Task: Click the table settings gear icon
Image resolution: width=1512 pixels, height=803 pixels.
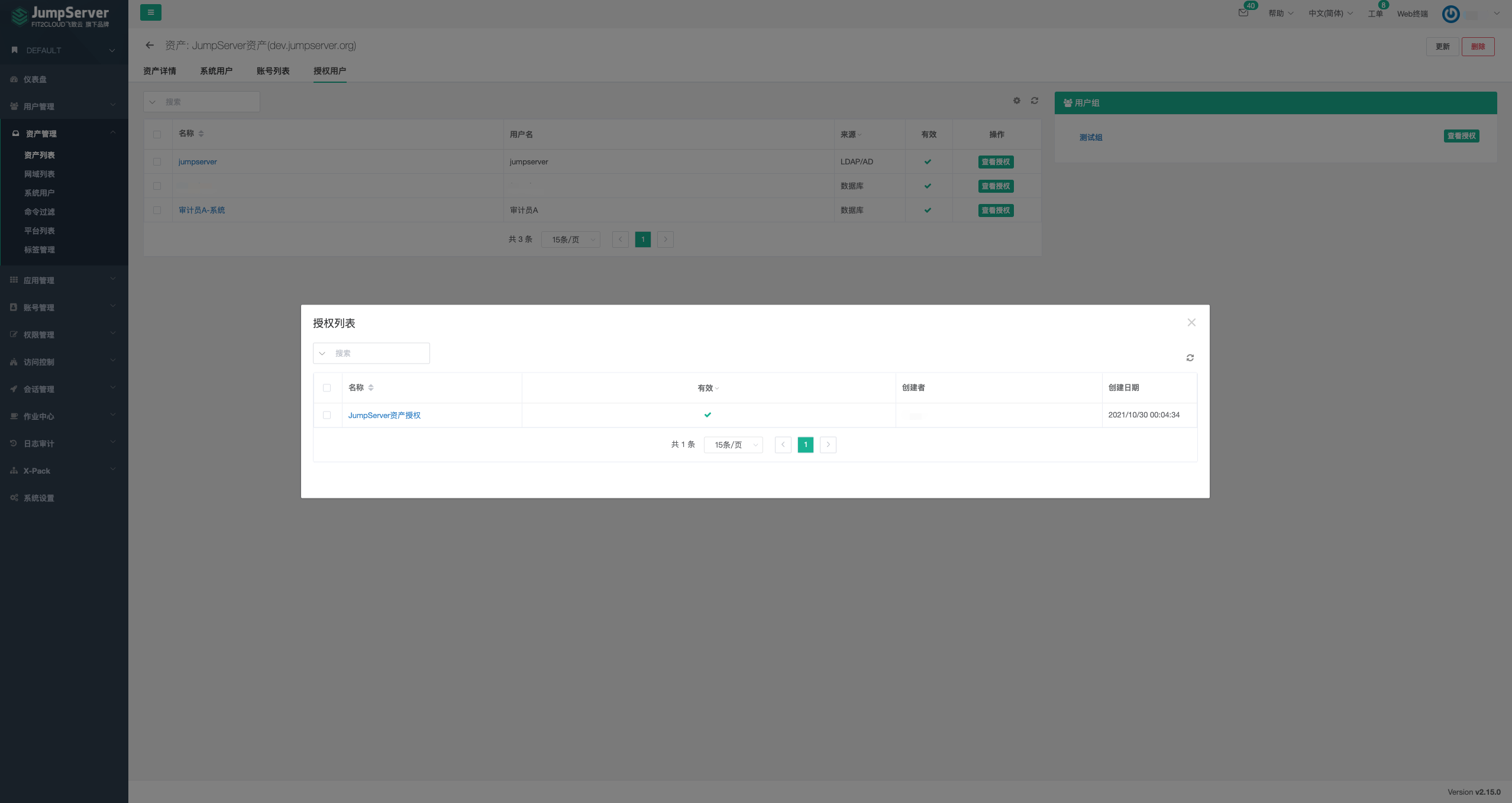Action: tap(1016, 101)
